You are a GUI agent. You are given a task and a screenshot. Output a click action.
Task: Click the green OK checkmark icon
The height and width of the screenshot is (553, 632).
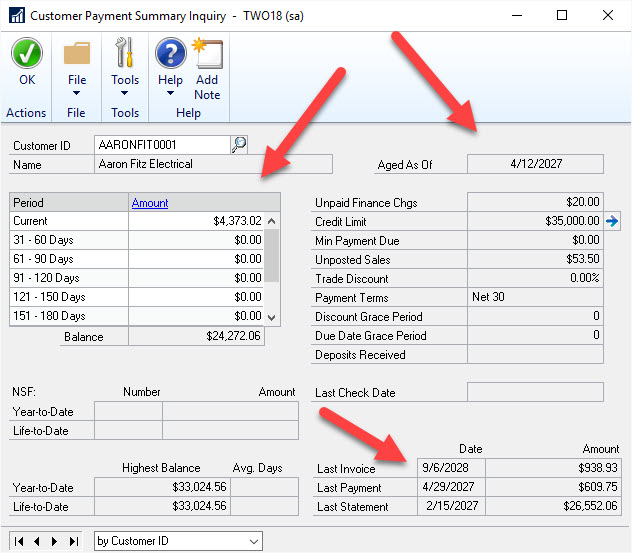26,54
